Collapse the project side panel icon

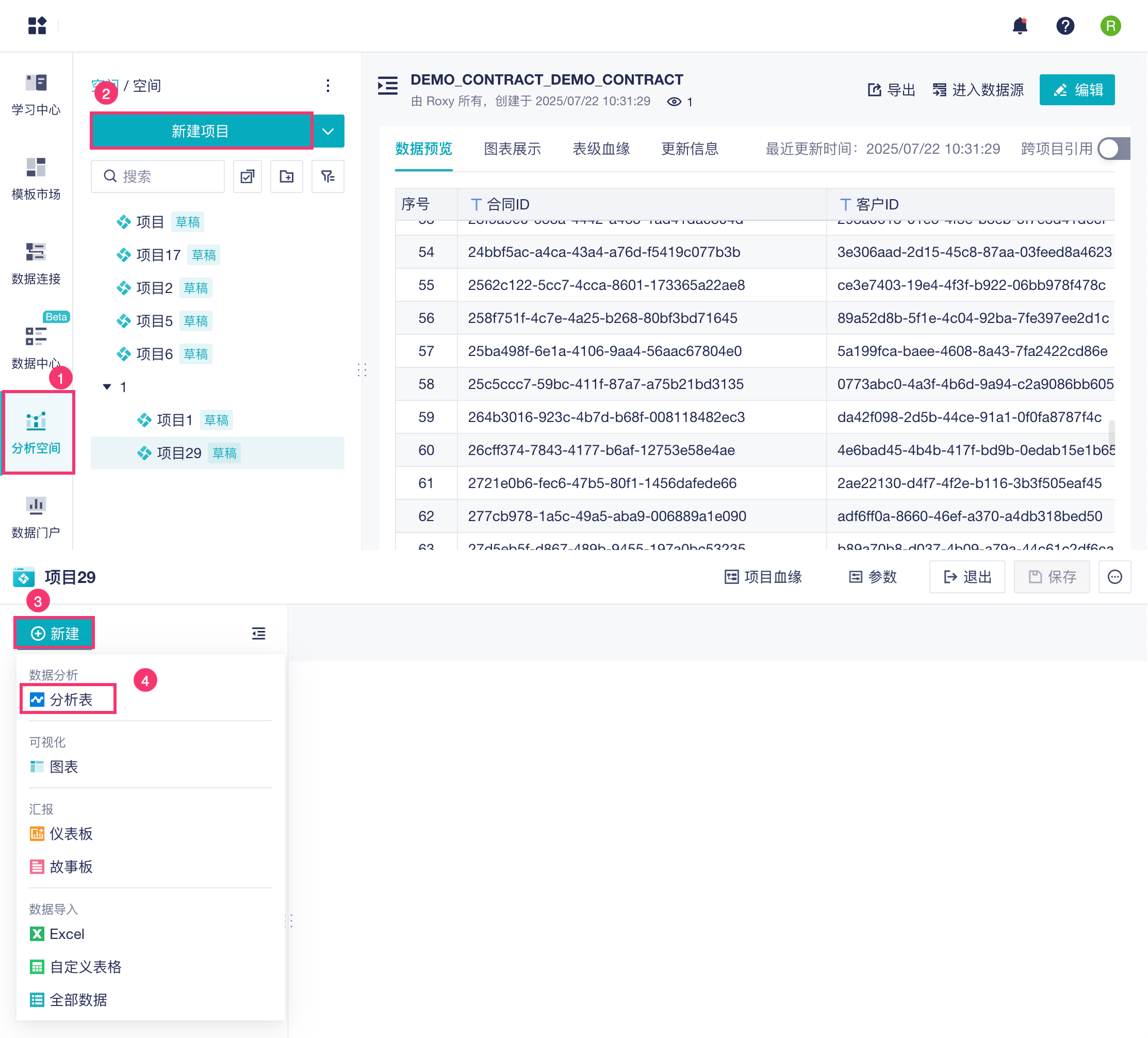coord(258,634)
